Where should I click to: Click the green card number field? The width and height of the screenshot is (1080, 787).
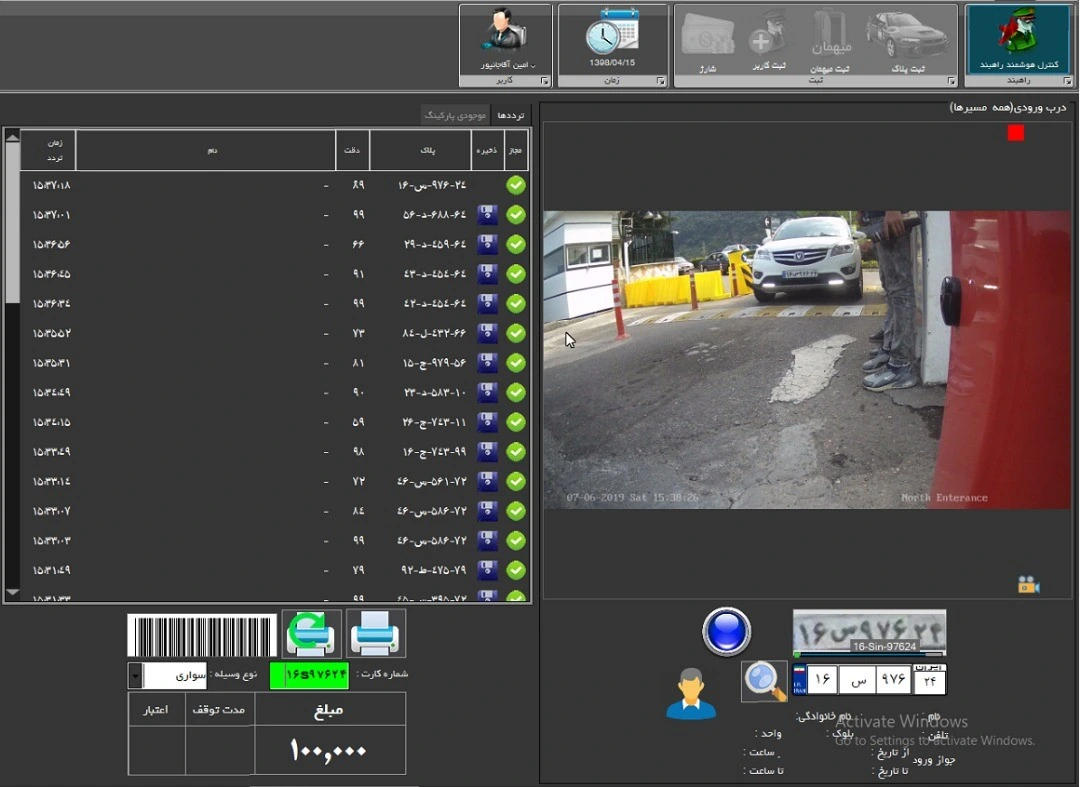(x=310, y=675)
